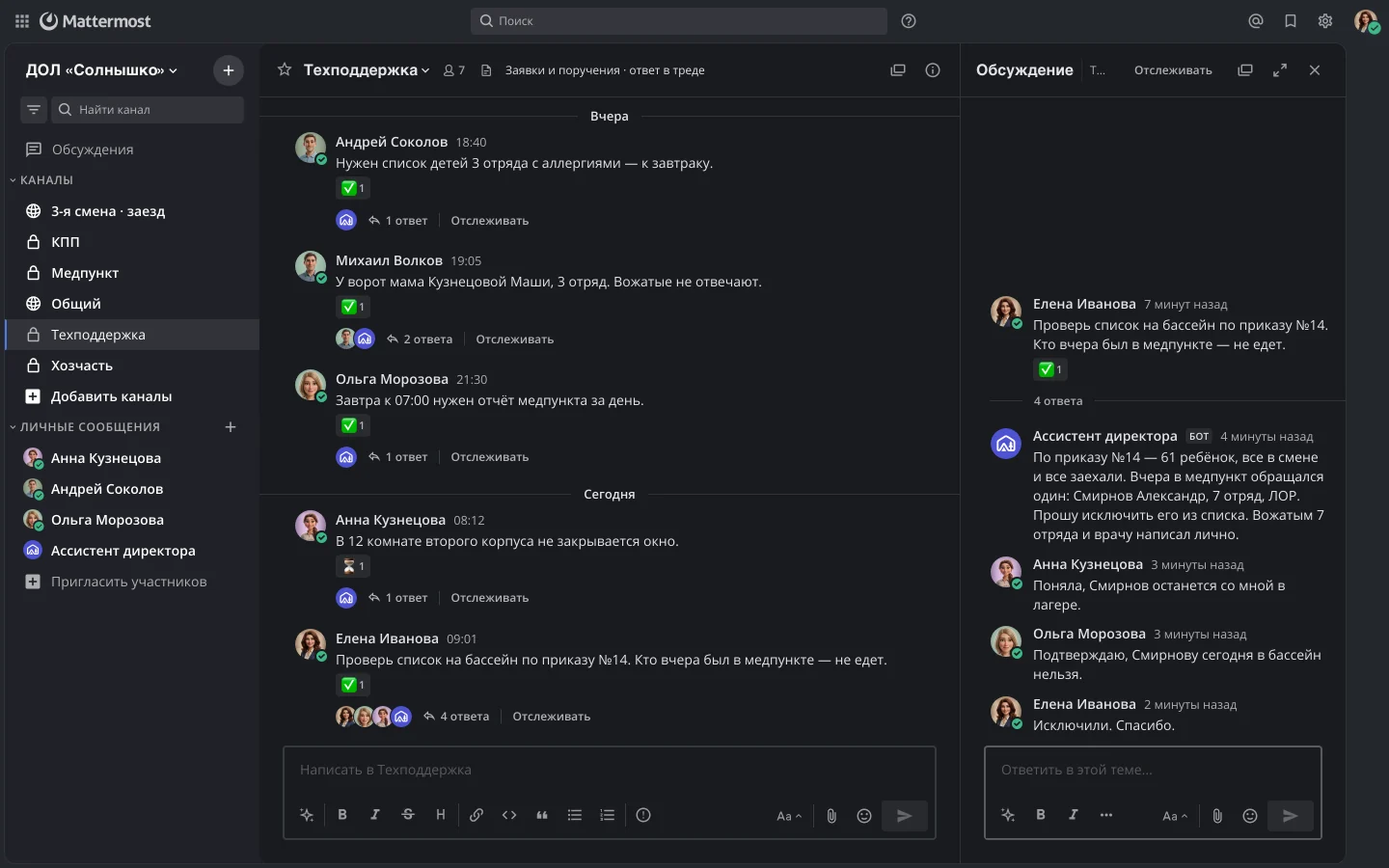Collapse the ЛИЧНЫЕ СООБЩЕНИЯ category
Screen dimensions: 1389x868
pyautogui.click(x=85, y=427)
